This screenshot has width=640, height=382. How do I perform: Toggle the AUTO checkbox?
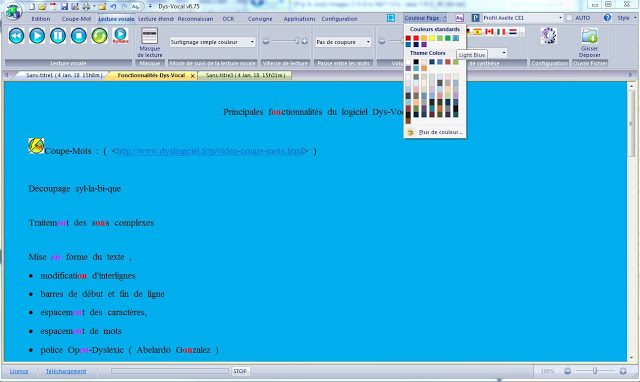[x=569, y=18]
